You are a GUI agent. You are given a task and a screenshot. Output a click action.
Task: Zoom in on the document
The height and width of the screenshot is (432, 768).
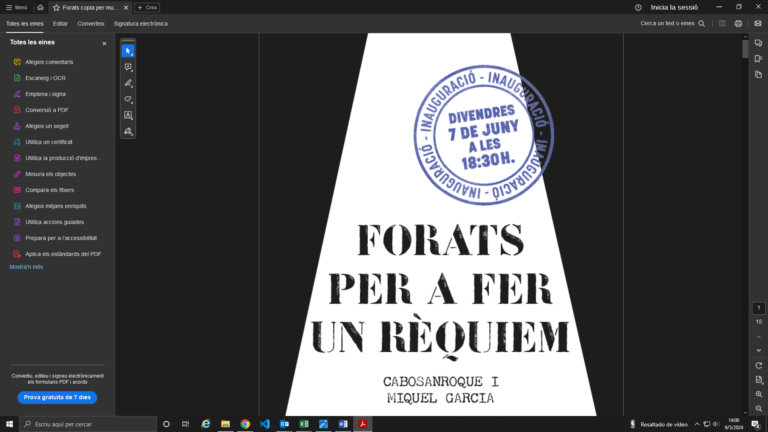click(759, 394)
